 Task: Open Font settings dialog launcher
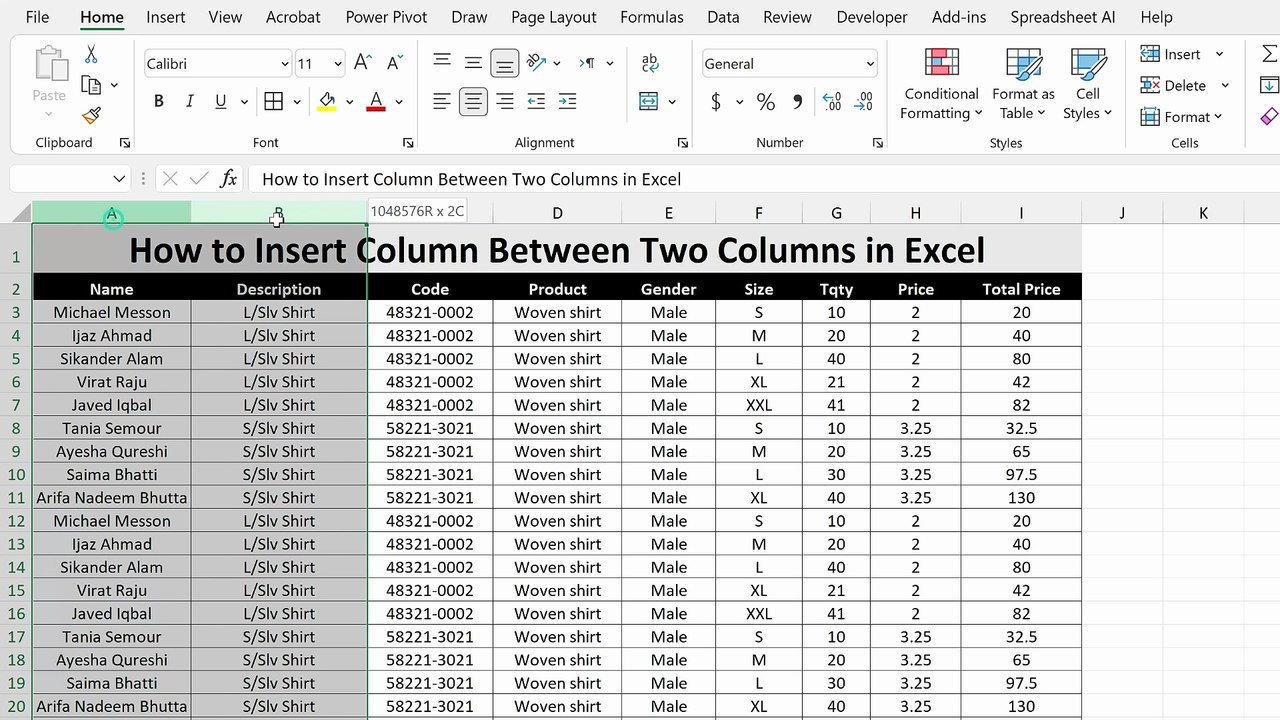pyautogui.click(x=408, y=143)
